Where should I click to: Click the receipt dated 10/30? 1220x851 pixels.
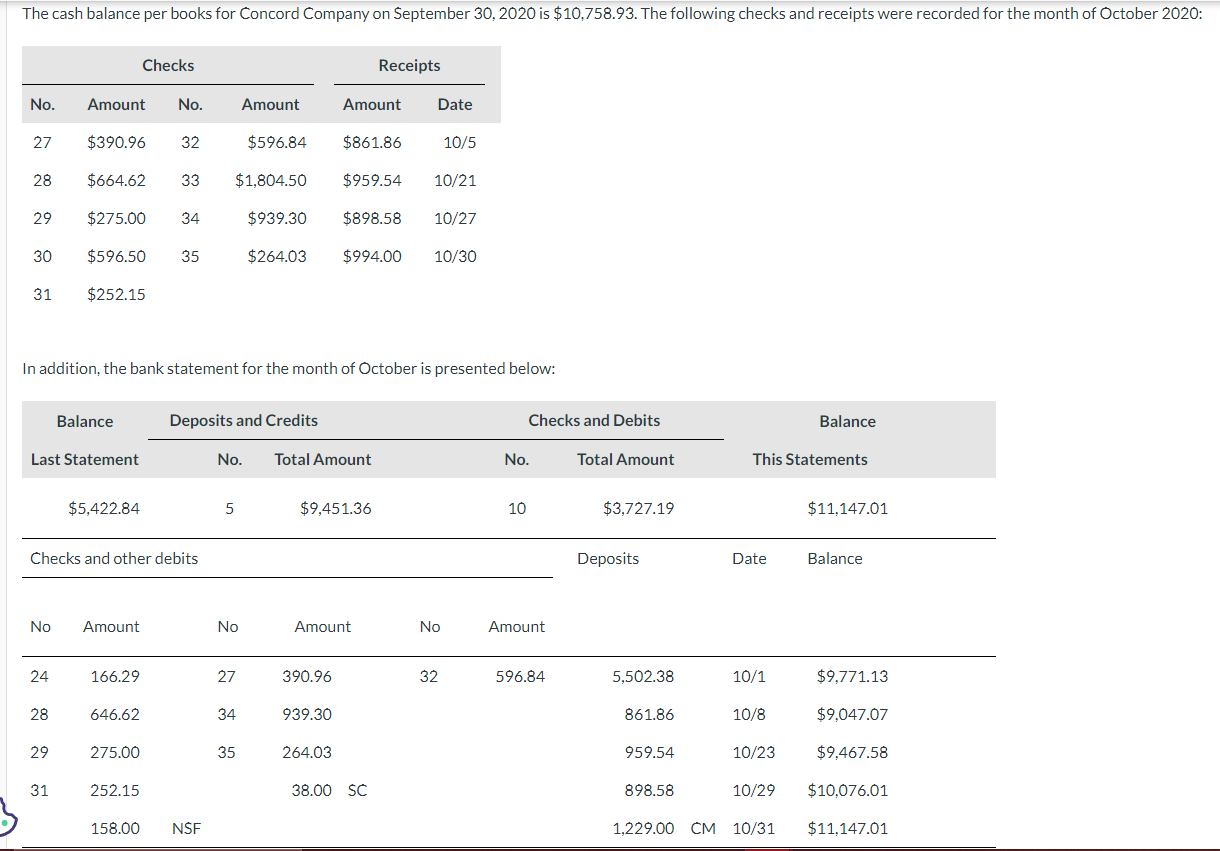456,256
